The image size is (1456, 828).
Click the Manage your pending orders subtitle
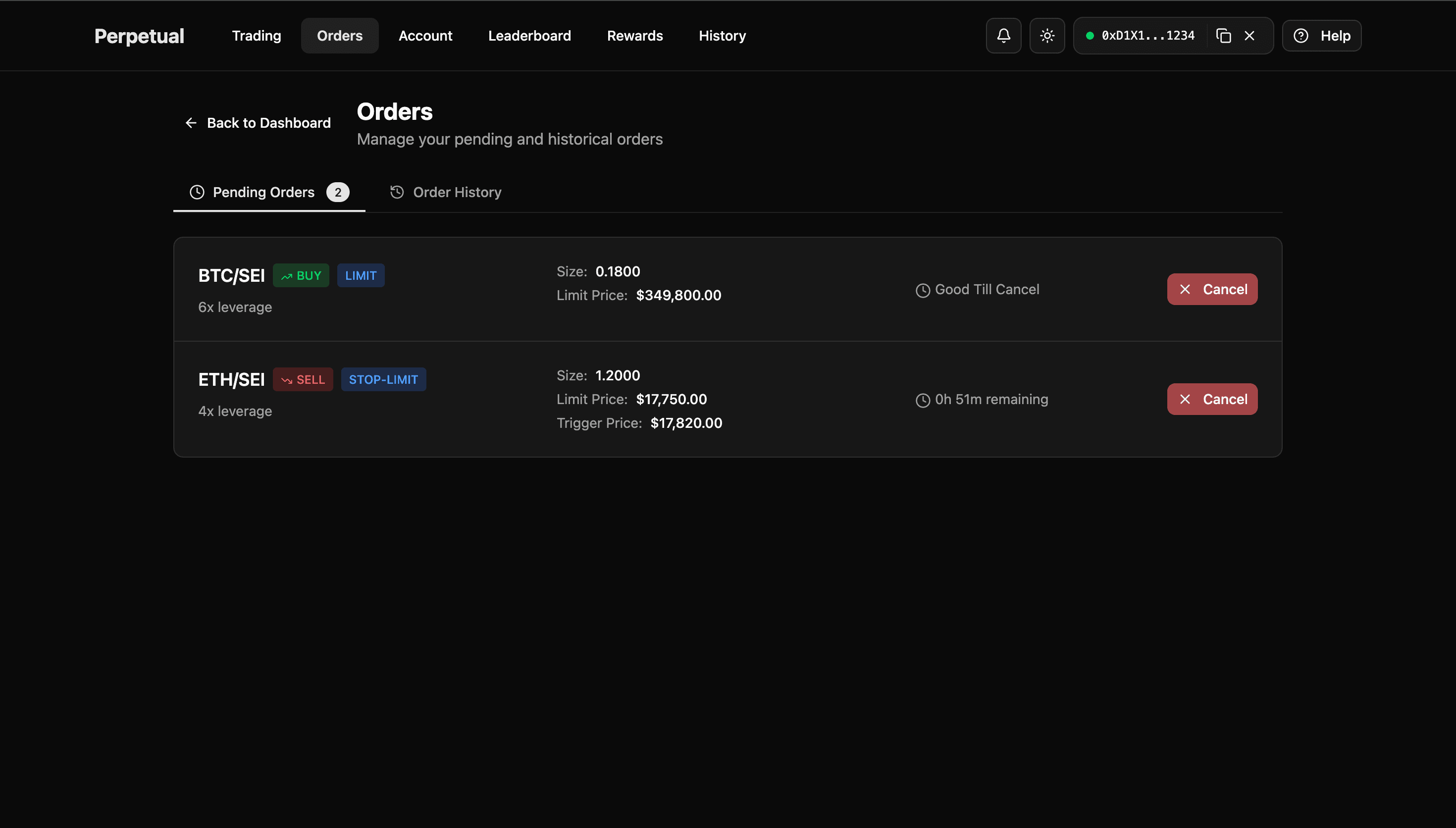pyautogui.click(x=510, y=139)
